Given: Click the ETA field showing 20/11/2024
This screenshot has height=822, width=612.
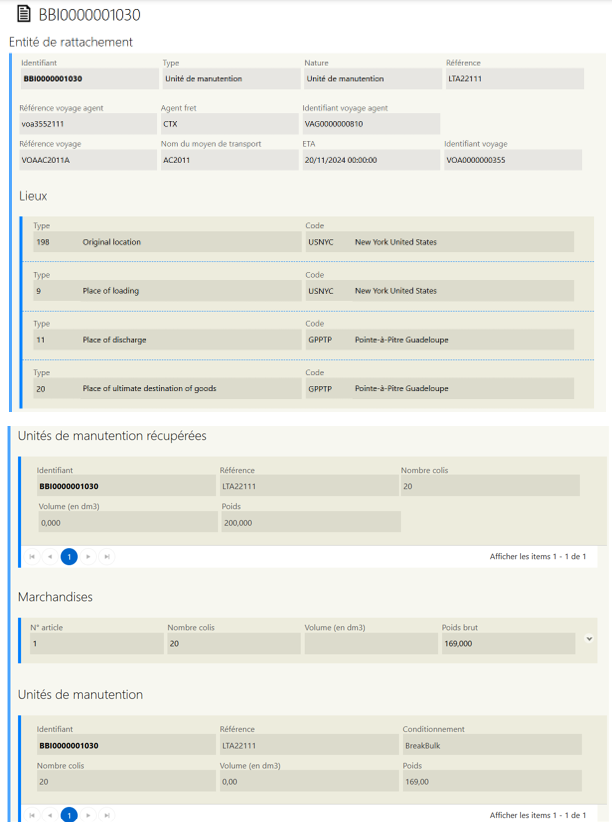Looking at the screenshot, I should 370,160.
